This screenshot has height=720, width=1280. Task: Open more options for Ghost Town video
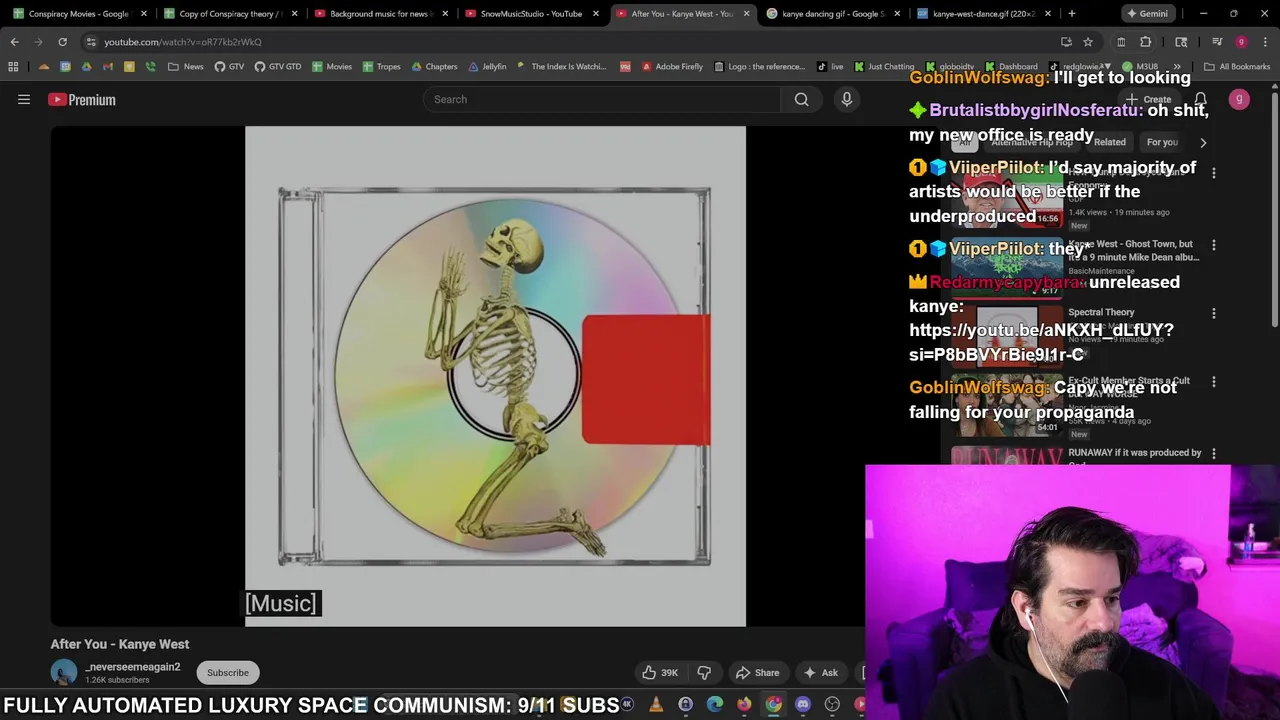coord(1213,245)
